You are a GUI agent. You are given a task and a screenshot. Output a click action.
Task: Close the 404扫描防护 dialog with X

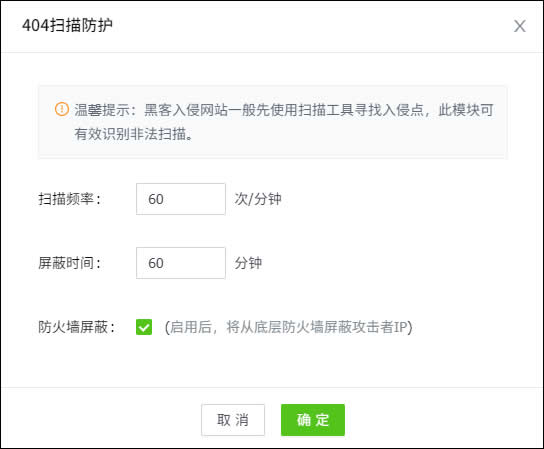(x=519, y=26)
